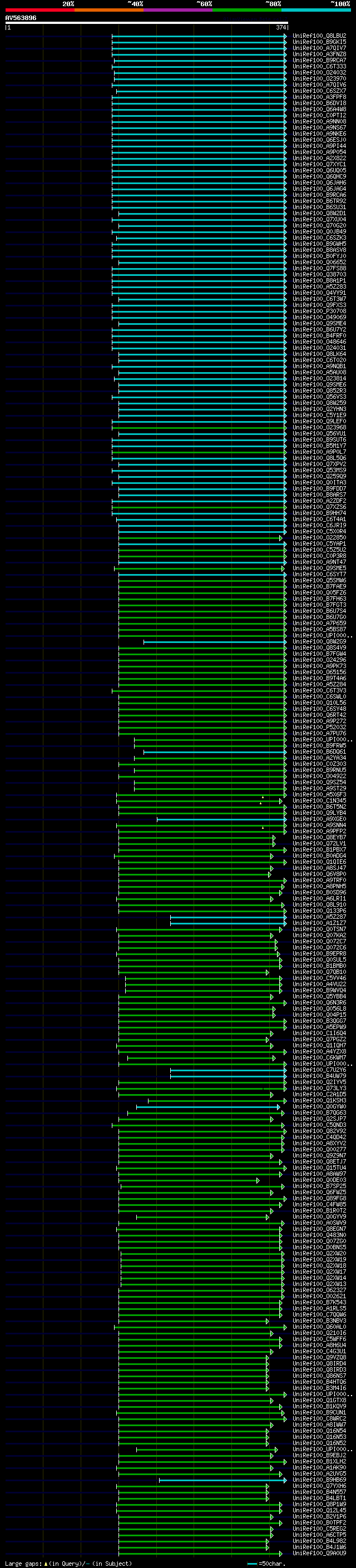The width and height of the screenshot is (356, 1568).
Task: Click the 'Large gaps' legend text
Action: point(23,1563)
